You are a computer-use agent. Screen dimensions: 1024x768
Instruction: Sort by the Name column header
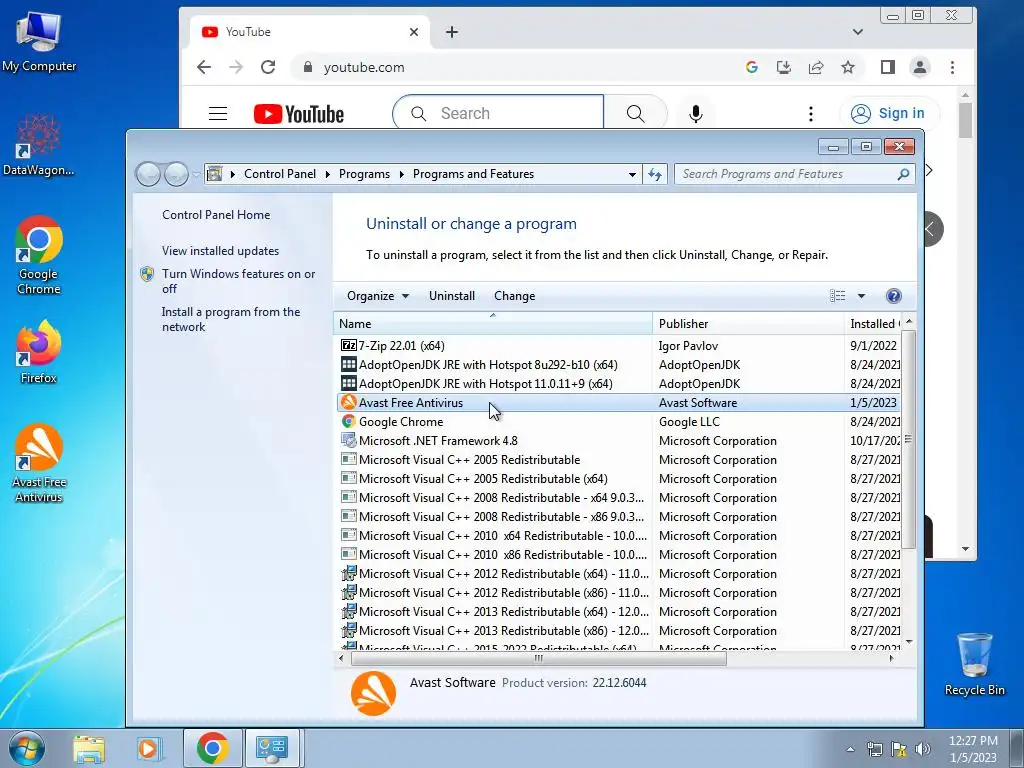pyautogui.click(x=492, y=323)
